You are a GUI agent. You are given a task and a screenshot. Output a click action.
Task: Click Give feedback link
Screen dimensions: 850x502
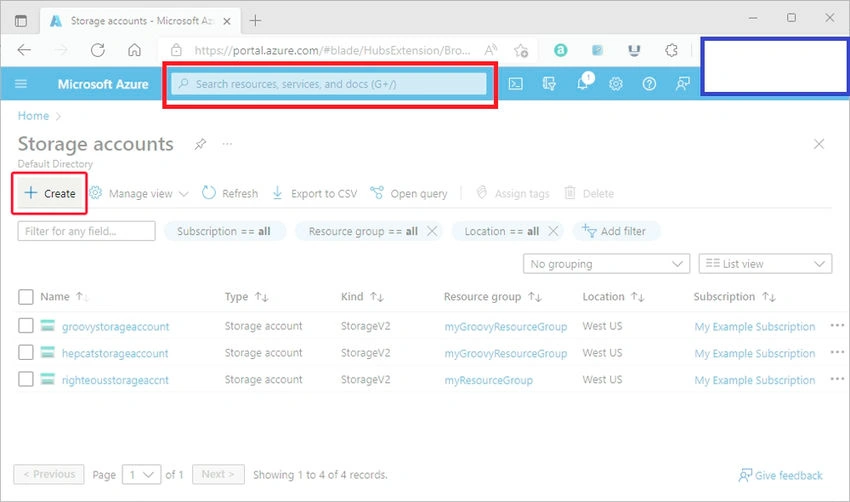point(780,475)
